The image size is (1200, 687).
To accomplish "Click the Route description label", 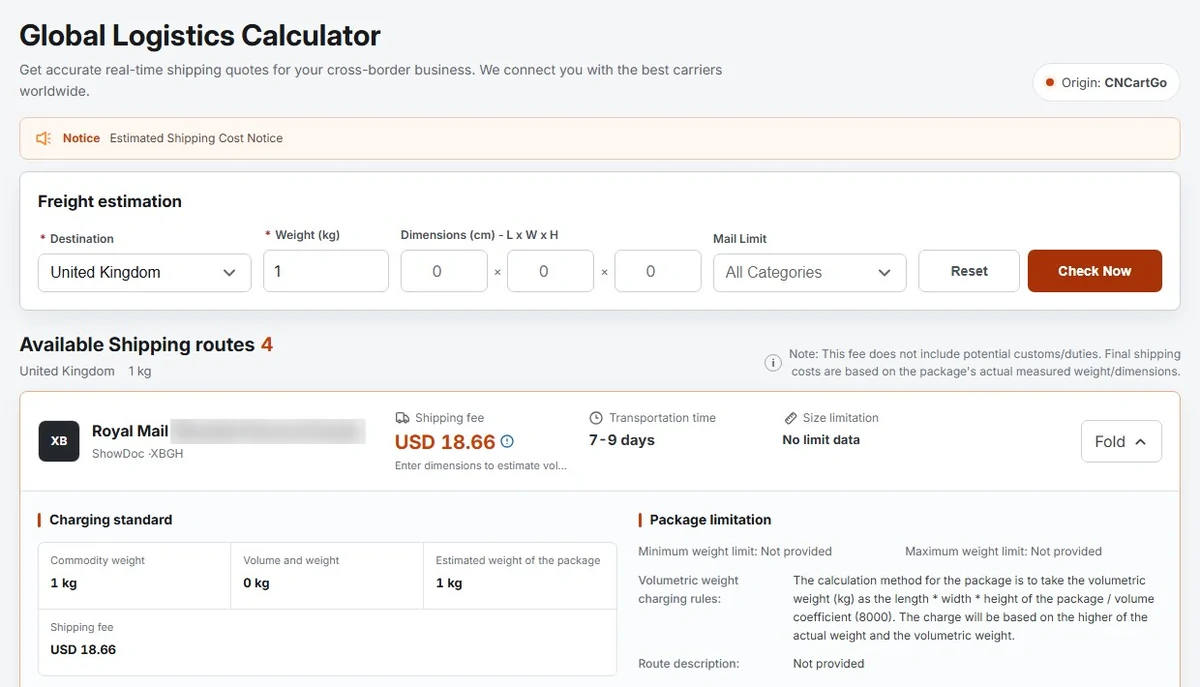I will point(689,663).
